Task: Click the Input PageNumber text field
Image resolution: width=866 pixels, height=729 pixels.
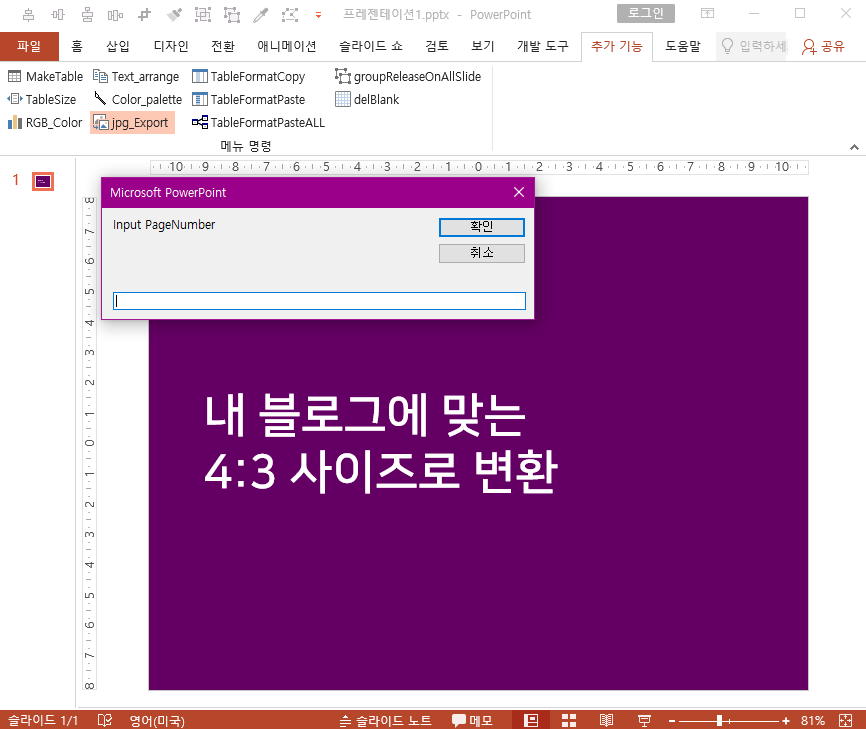Action: tap(319, 301)
